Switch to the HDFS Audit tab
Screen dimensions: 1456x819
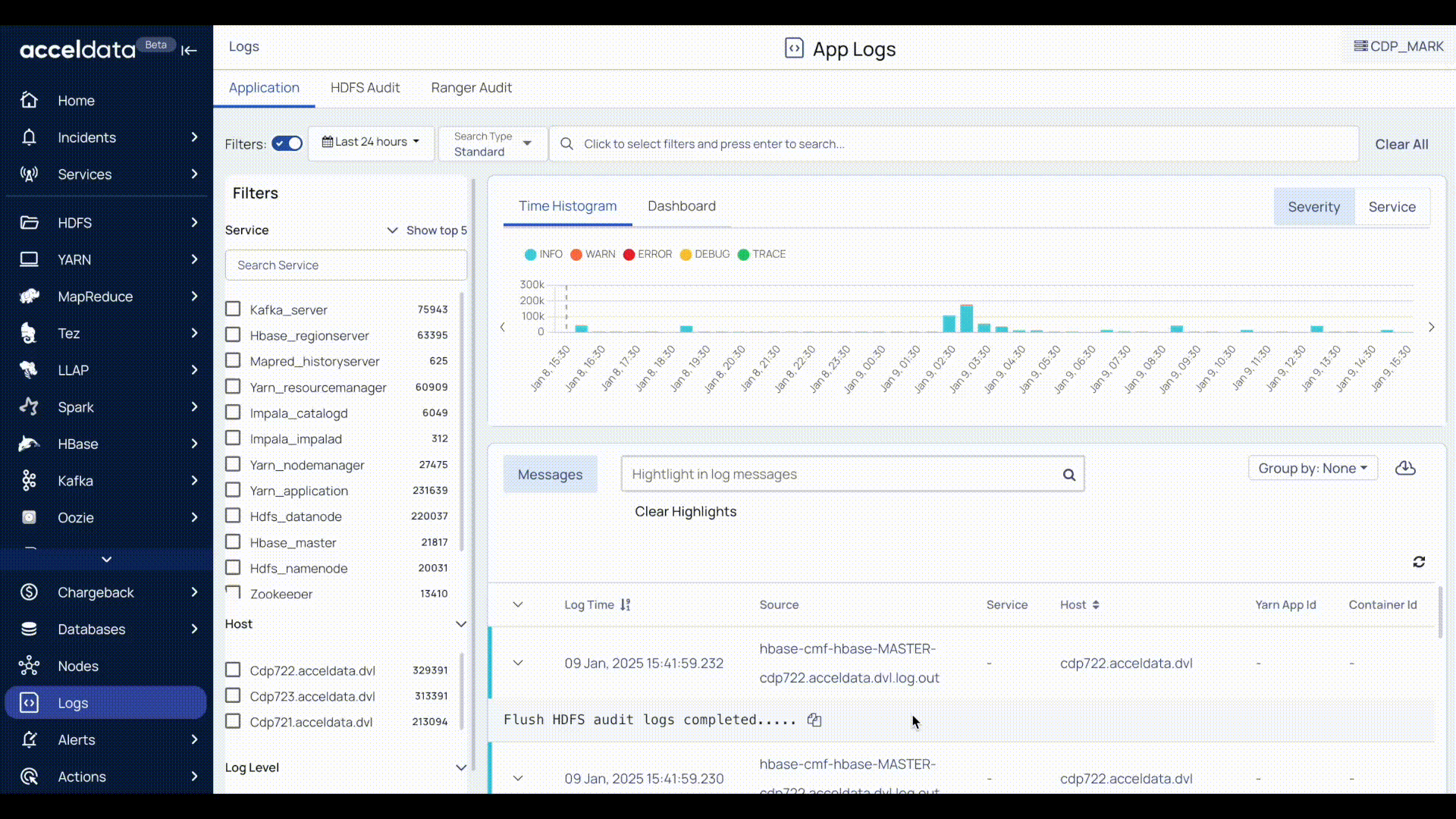(365, 88)
